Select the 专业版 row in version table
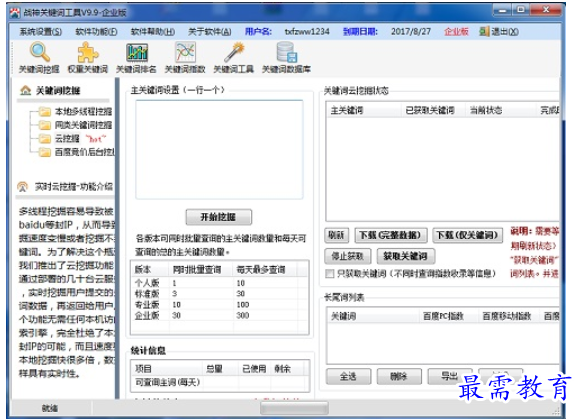 (220, 304)
